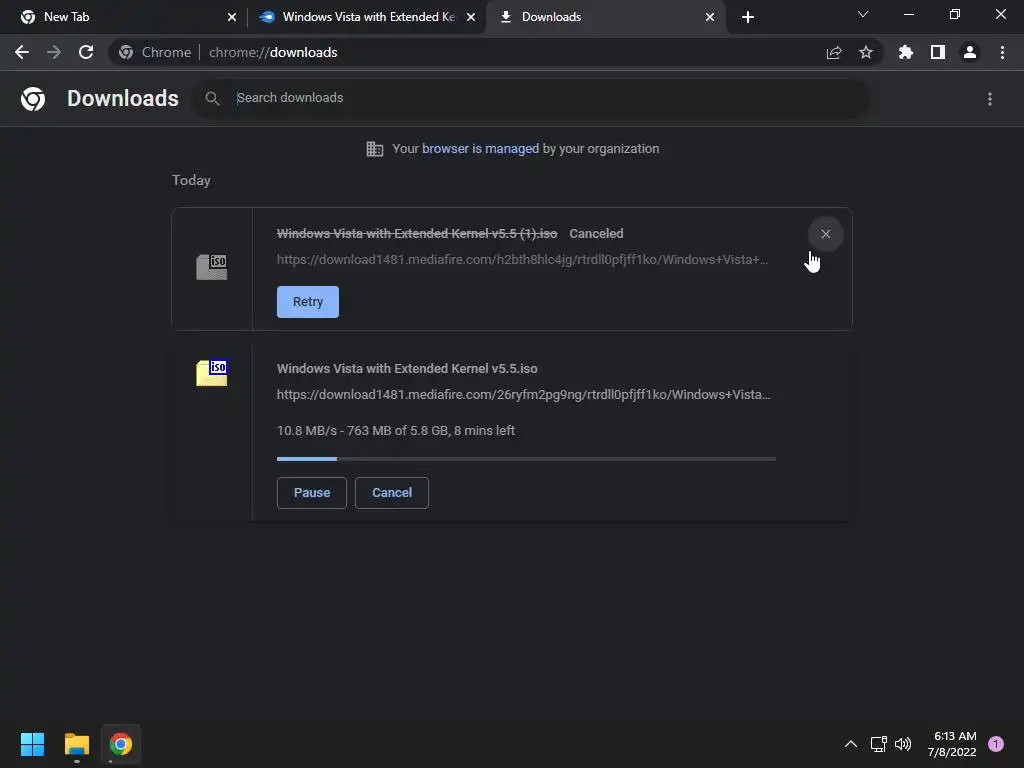Bookmark this tab with the star icon
The height and width of the screenshot is (768, 1024).
pyautogui.click(x=866, y=52)
